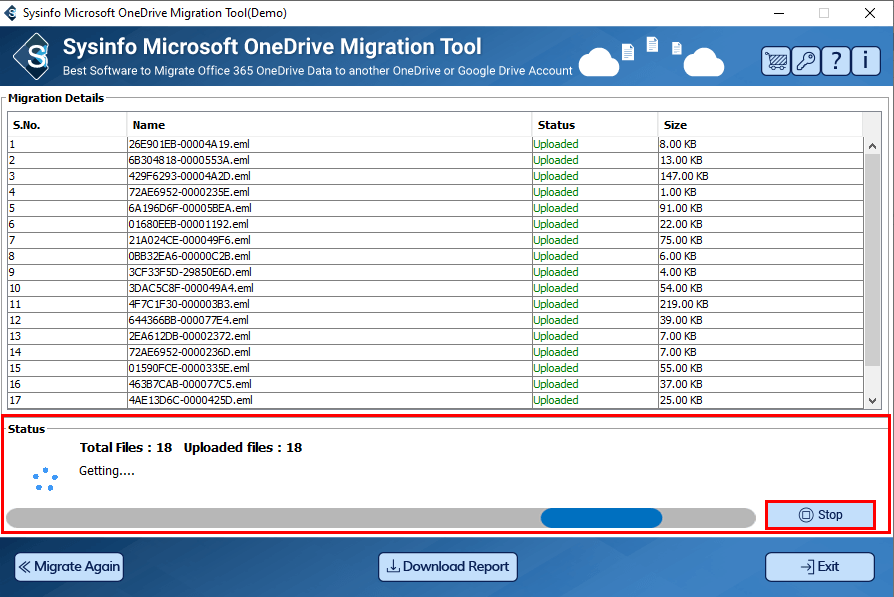
Task: Click the shopping cart purchase icon
Action: (775, 61)
